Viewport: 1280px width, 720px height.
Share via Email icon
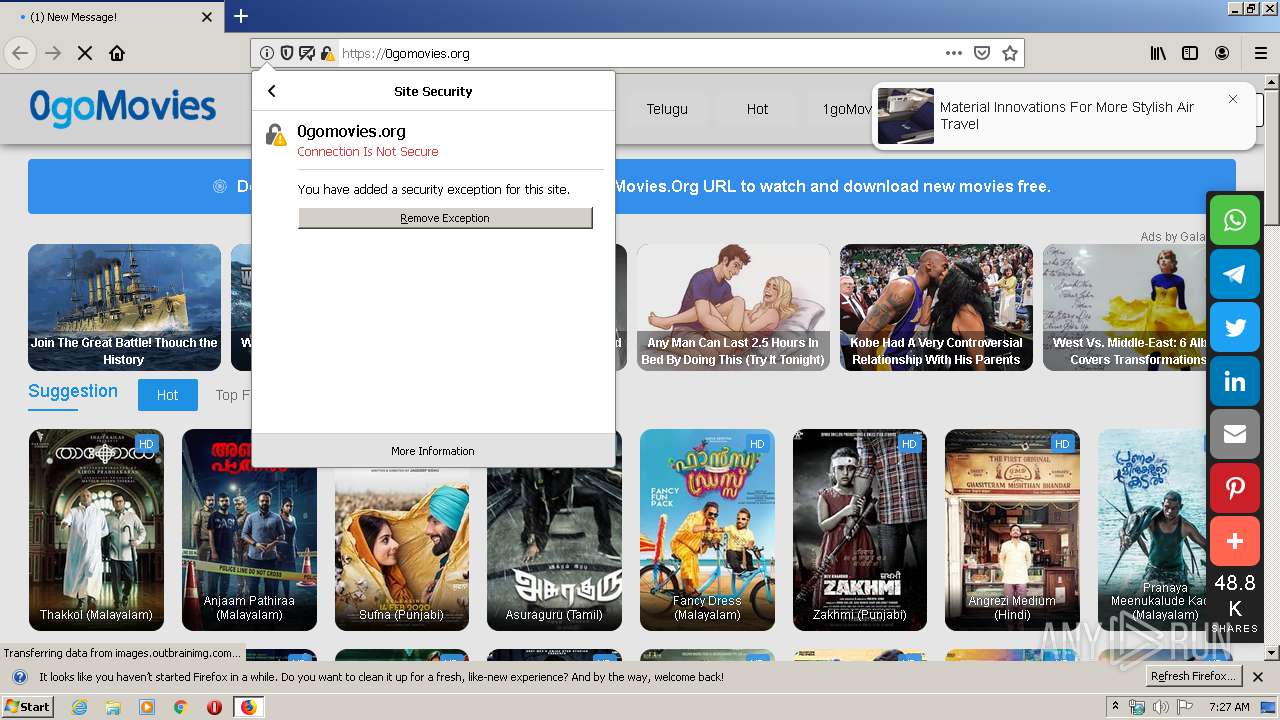coord(1235,434)
